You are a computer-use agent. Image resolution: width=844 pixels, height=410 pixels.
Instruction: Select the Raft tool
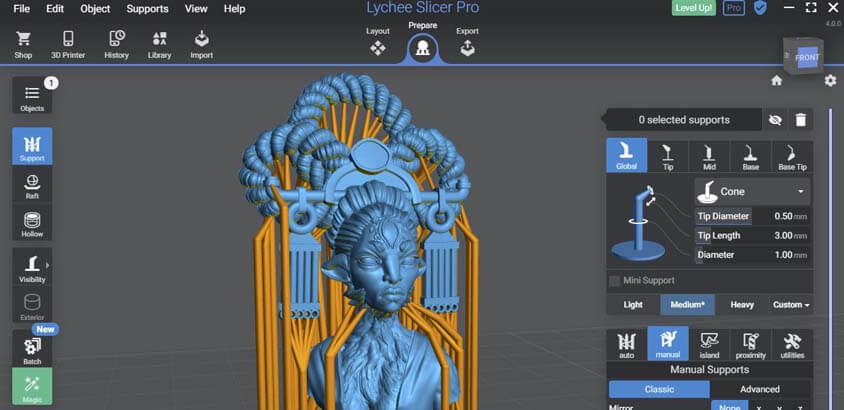click(x=32, y=187)
